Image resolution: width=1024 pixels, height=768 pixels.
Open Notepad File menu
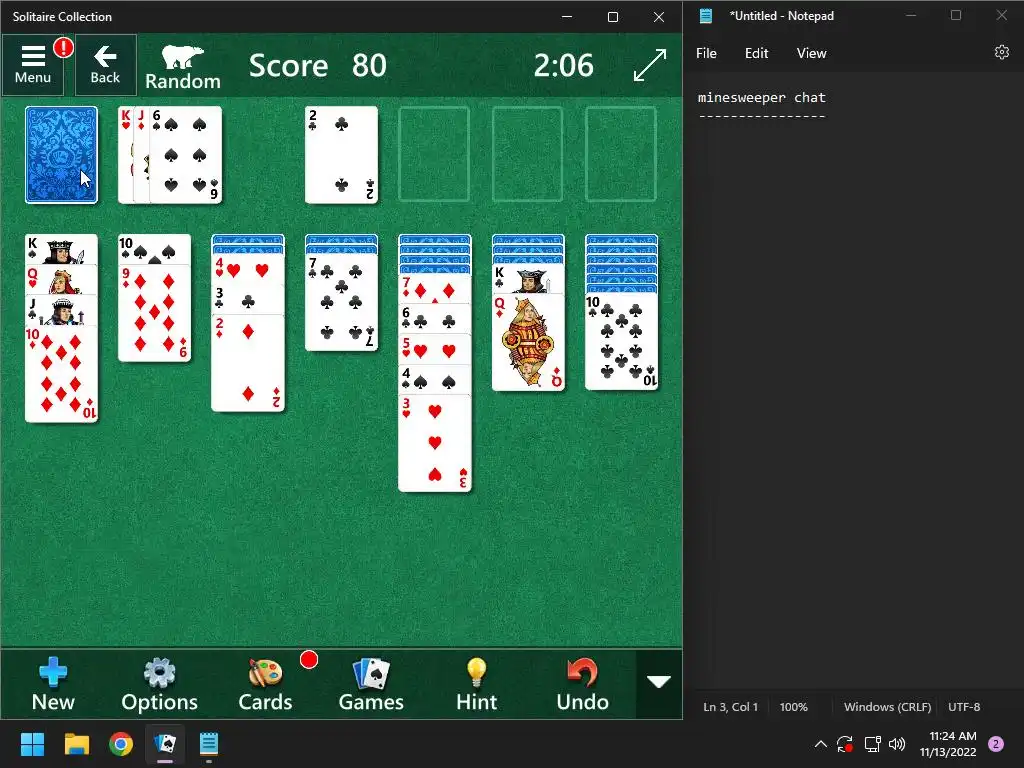(706, 54)
